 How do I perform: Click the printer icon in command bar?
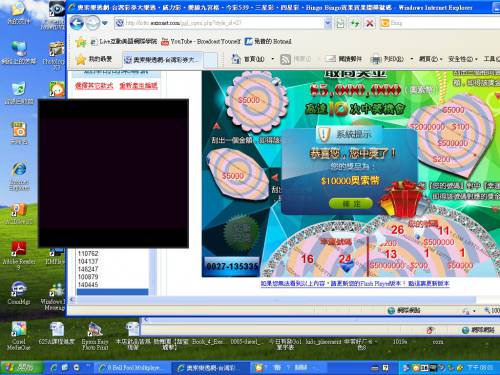click(376, 59)
